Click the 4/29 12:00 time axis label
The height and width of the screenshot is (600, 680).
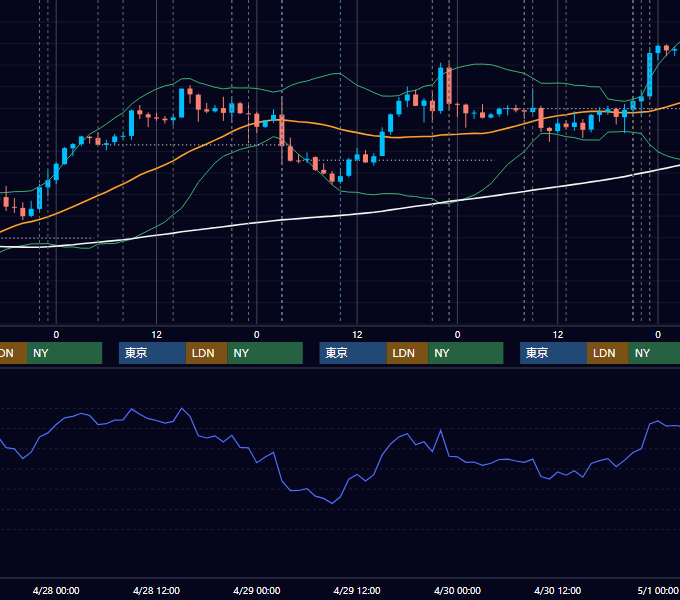tap(357, 590)
